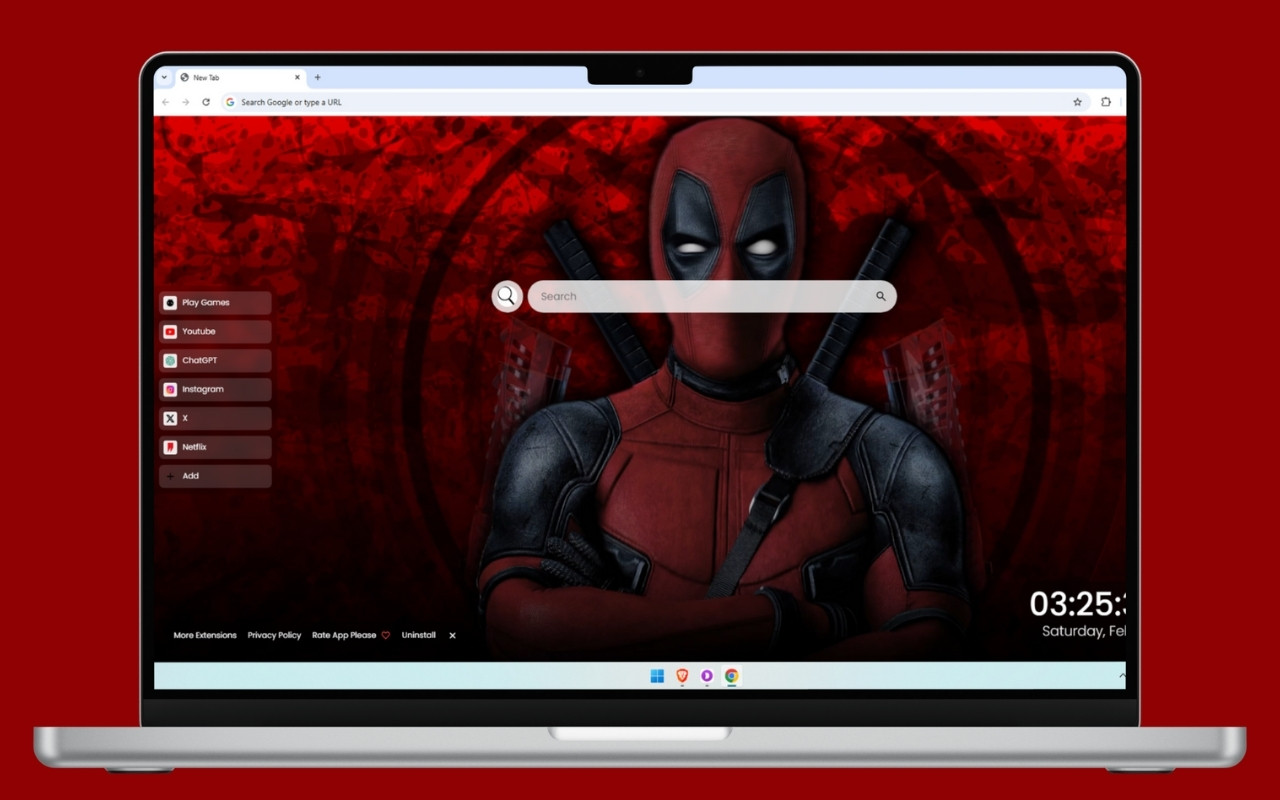Open the ChatGPT shortcut
Screen dimensions: 1280x800
215,361
